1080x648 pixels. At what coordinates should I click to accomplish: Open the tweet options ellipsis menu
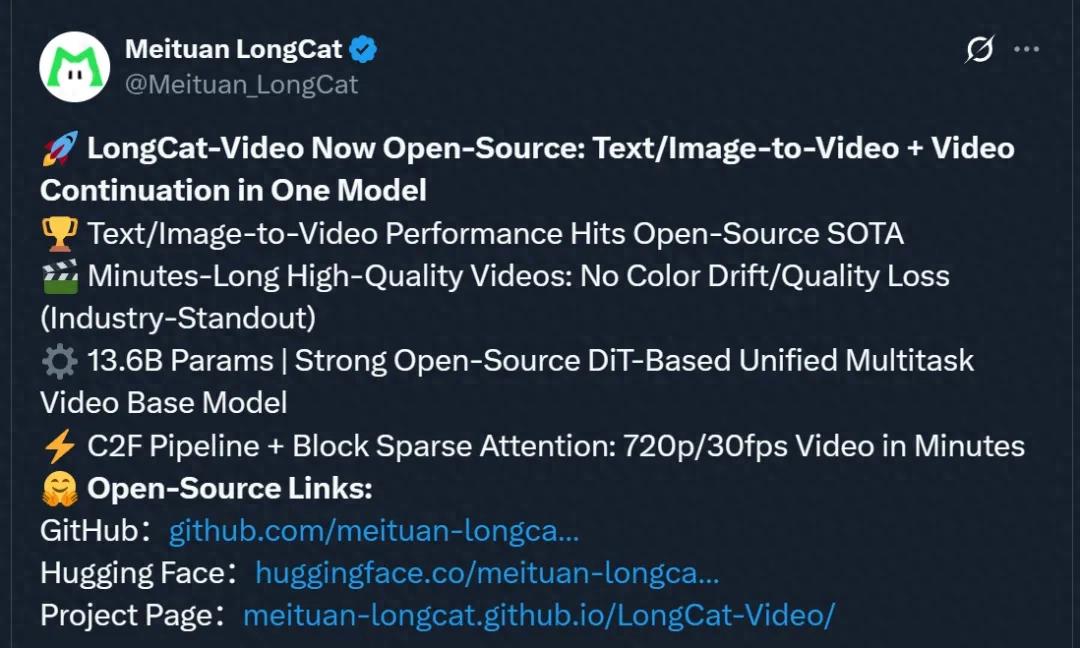tap(1028, 46)
